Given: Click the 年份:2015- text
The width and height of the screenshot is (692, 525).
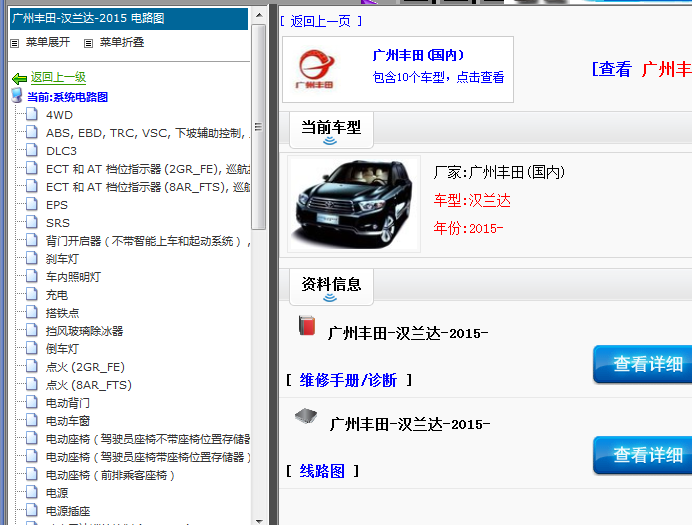Looking at the screenshot, I should coord(468,229).
